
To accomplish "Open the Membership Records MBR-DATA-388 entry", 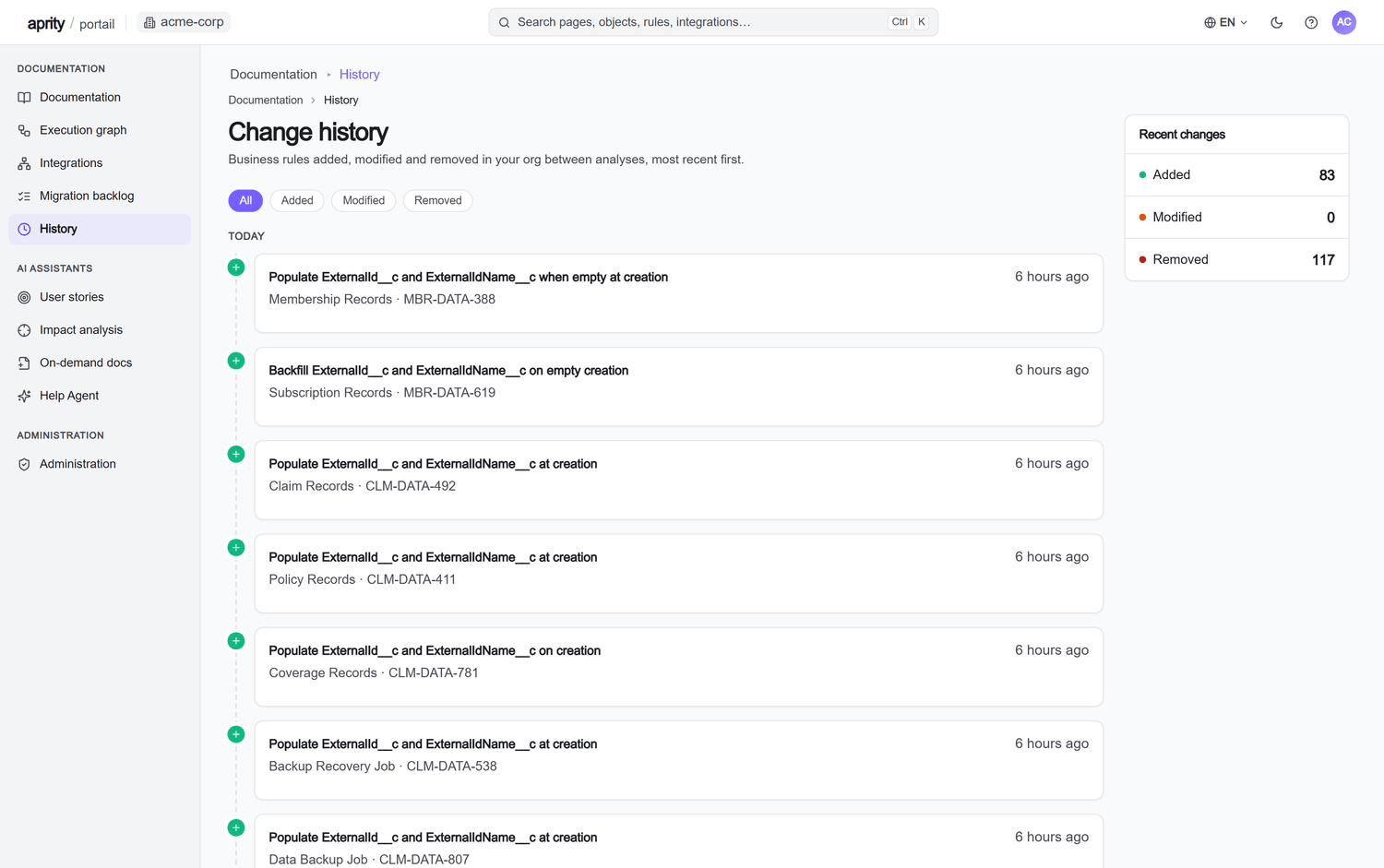I will [678, 293].
